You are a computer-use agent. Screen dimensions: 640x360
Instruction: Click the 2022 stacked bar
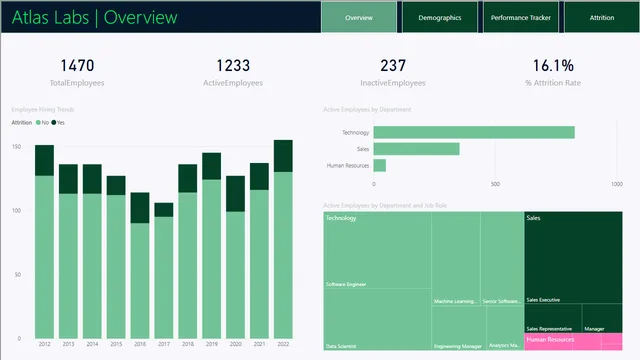point(283,239)
